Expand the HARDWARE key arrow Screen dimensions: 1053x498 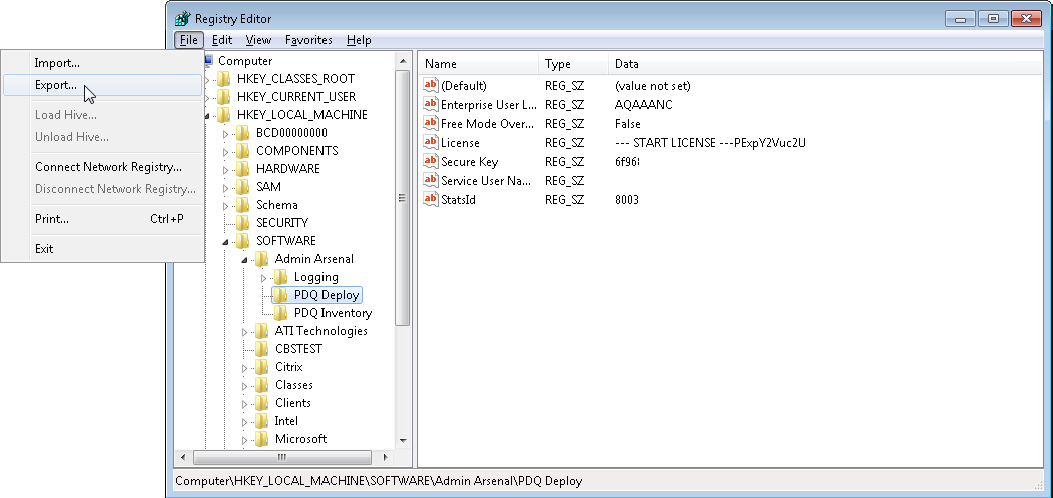click(226, 169)
